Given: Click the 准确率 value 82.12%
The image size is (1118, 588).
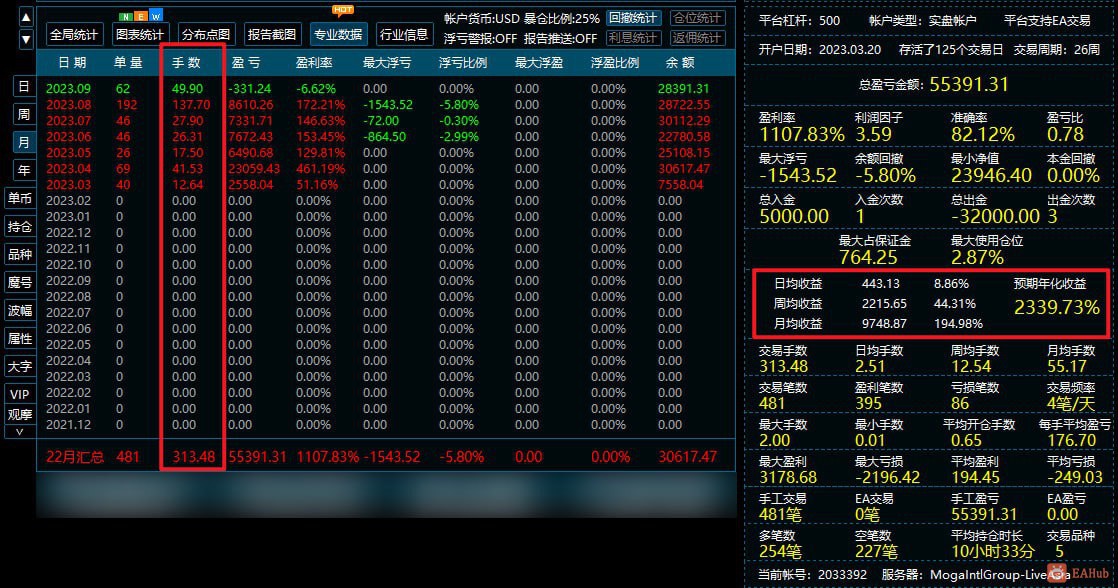Looking at the screenshot, I should pyautogui.click(x=982, y=135).
